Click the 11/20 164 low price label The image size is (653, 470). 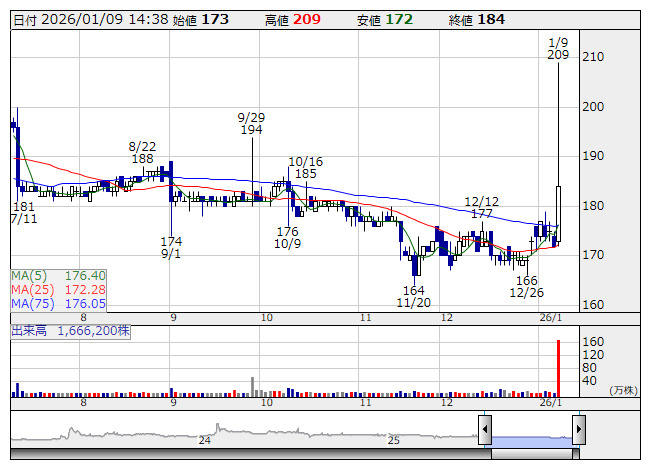pyautogui.click(x=413, y=297)
